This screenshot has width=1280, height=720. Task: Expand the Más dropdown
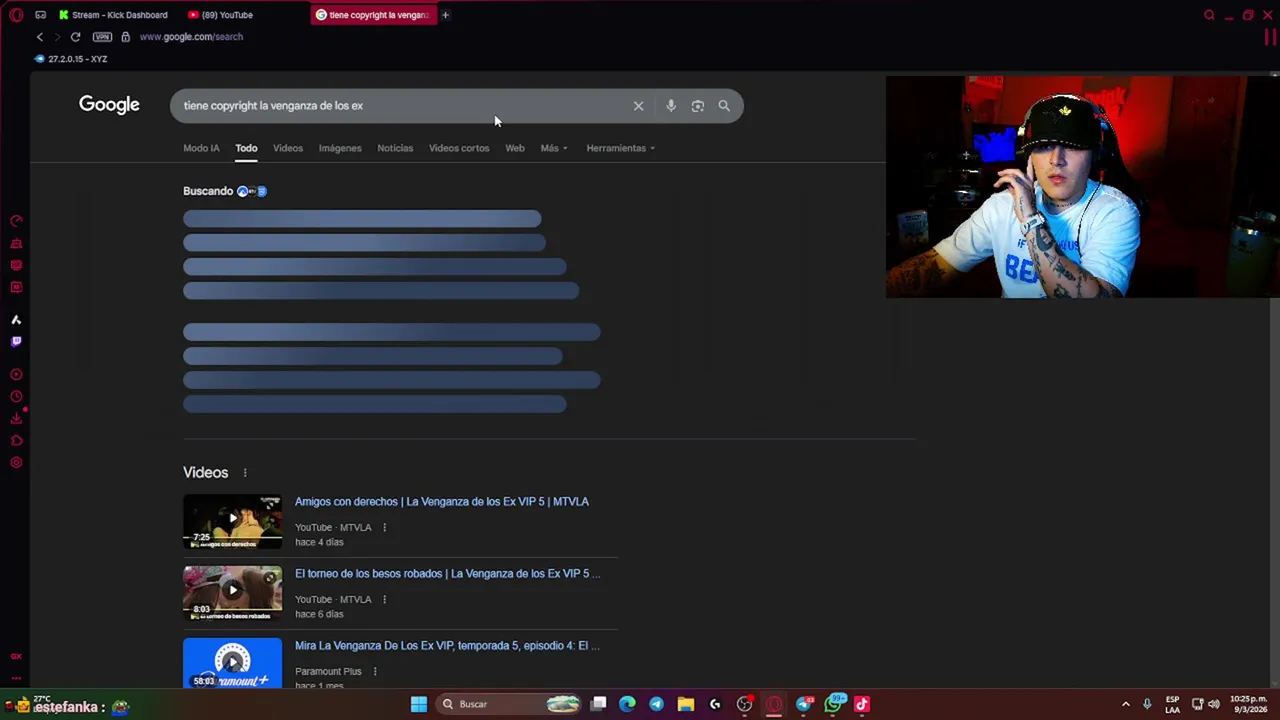[554, 148]
